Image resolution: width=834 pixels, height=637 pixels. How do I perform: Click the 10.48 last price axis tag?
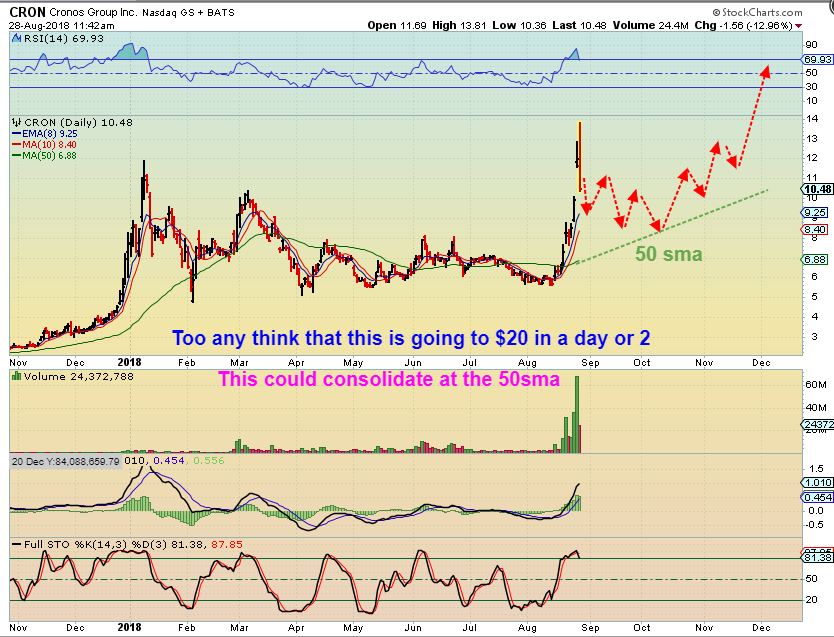pos(817,189)
